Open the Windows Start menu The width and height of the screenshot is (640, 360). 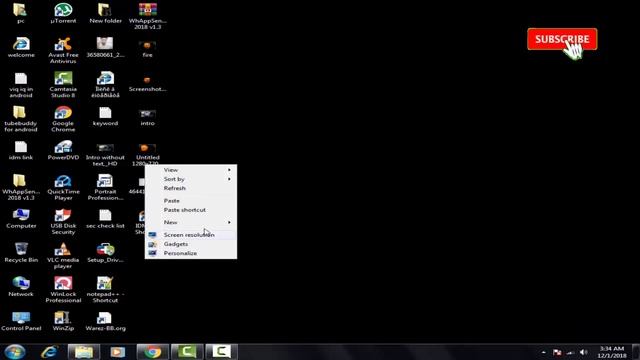point(15,351)
